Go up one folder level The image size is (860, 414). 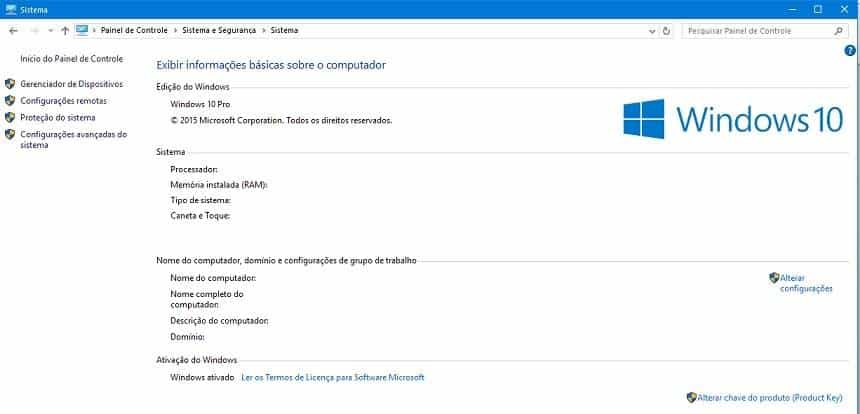coord(65,31)
